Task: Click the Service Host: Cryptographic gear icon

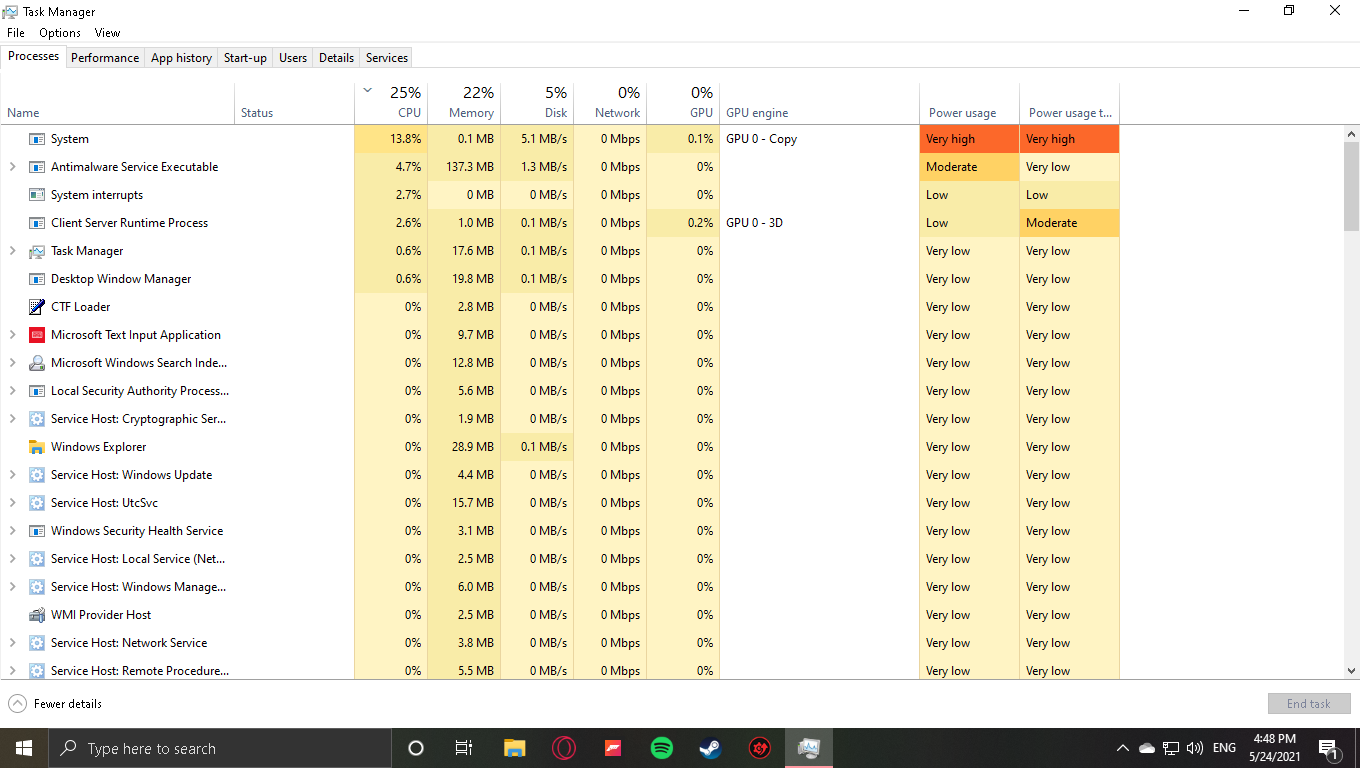Action: 37,419
